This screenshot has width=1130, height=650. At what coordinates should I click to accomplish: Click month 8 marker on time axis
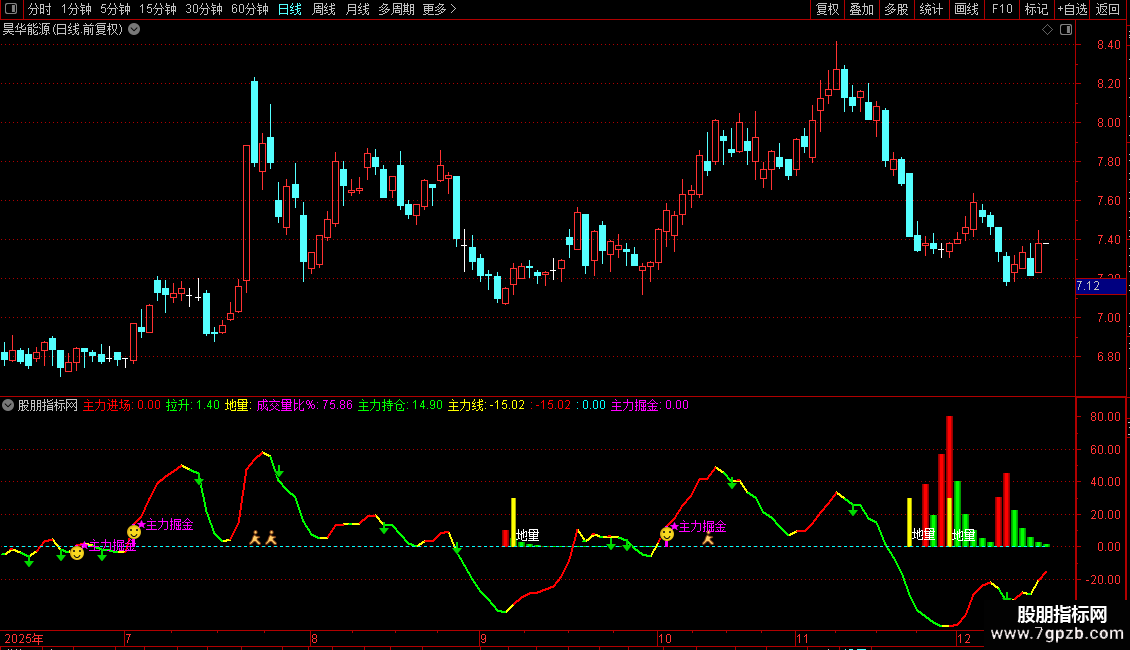click(x=314, y=638)
